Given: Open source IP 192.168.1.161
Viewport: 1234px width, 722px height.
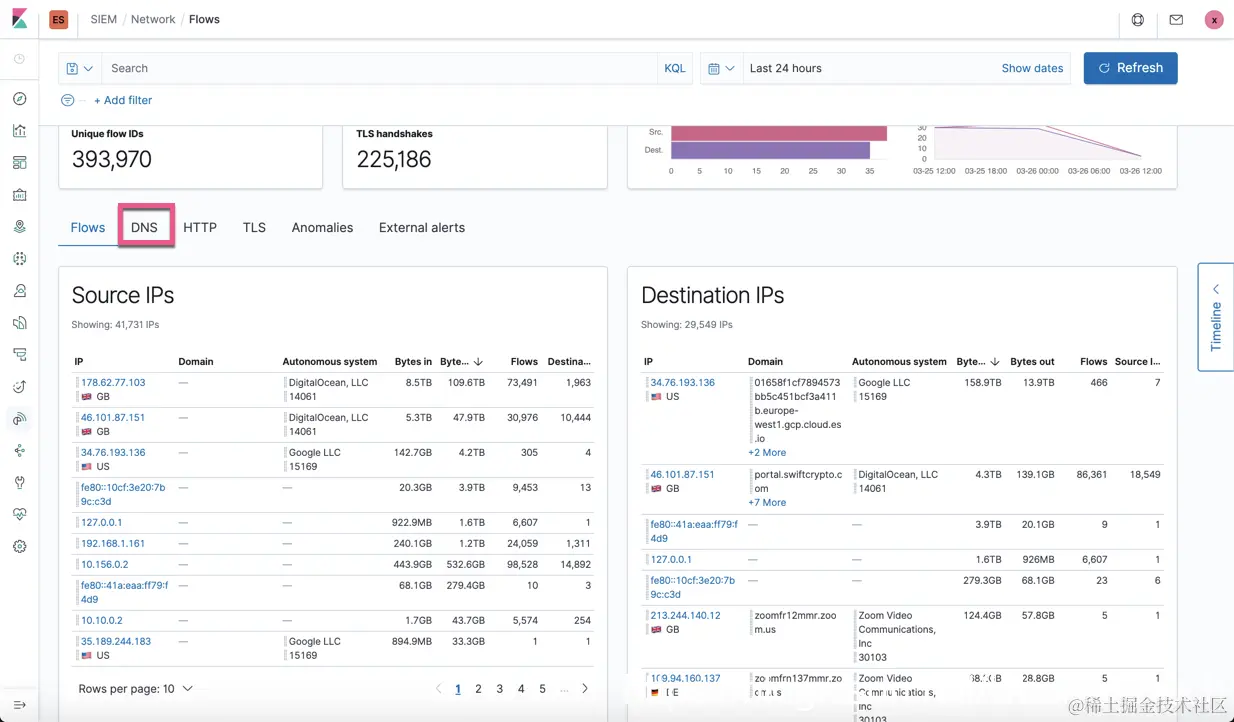Looking at the screenshot, I should pyautogui.click(x=113, y=544).
